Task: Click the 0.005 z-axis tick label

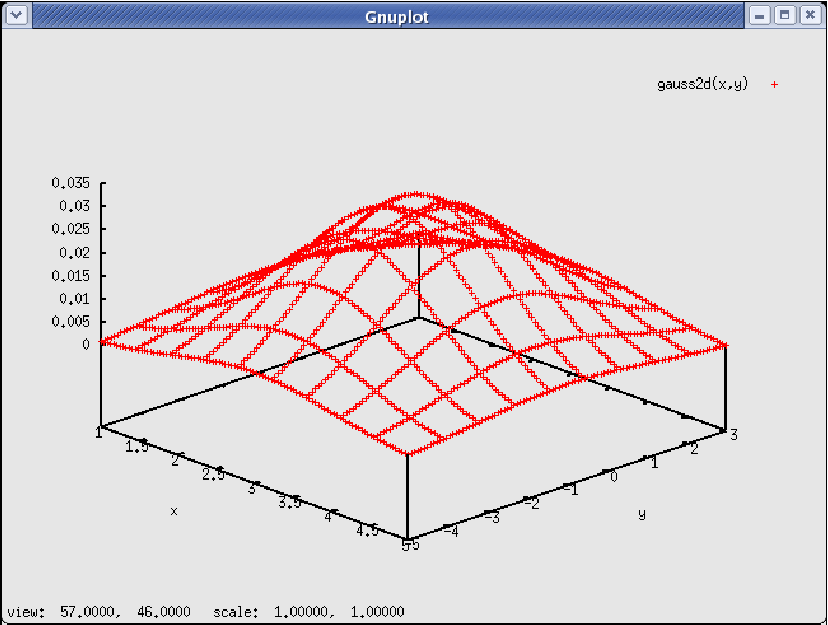Action: pos(71,321)
